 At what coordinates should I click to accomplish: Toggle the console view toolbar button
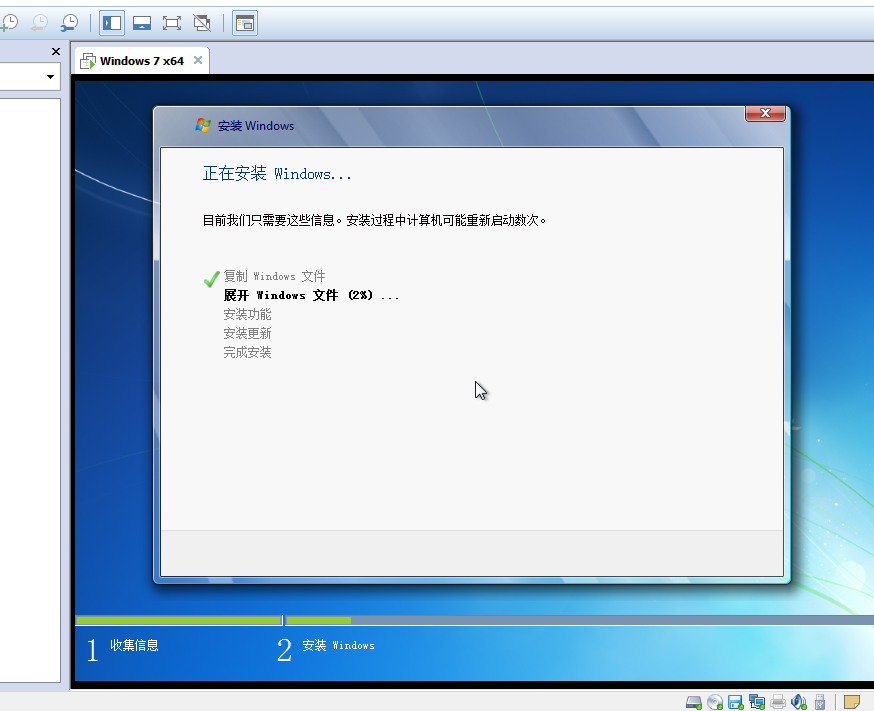pos(245,23)
